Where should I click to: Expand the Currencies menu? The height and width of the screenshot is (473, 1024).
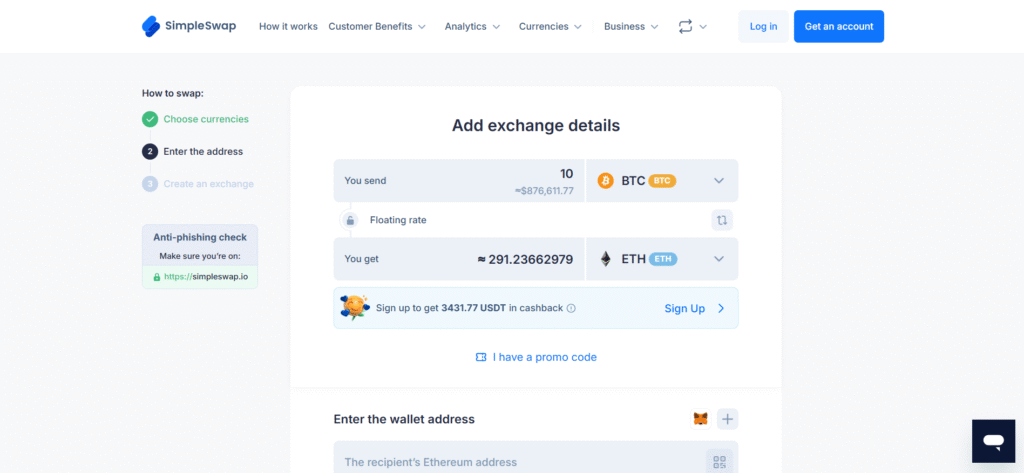[550, 27]
